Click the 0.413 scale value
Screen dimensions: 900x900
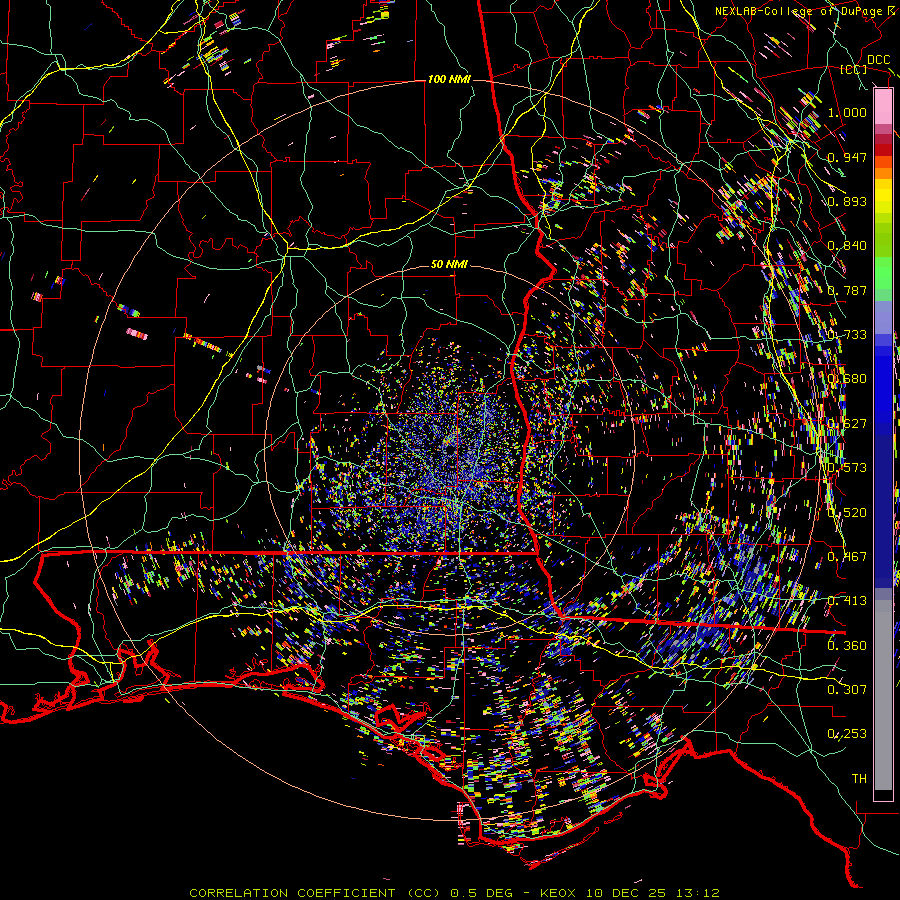[x=847, y=601]
